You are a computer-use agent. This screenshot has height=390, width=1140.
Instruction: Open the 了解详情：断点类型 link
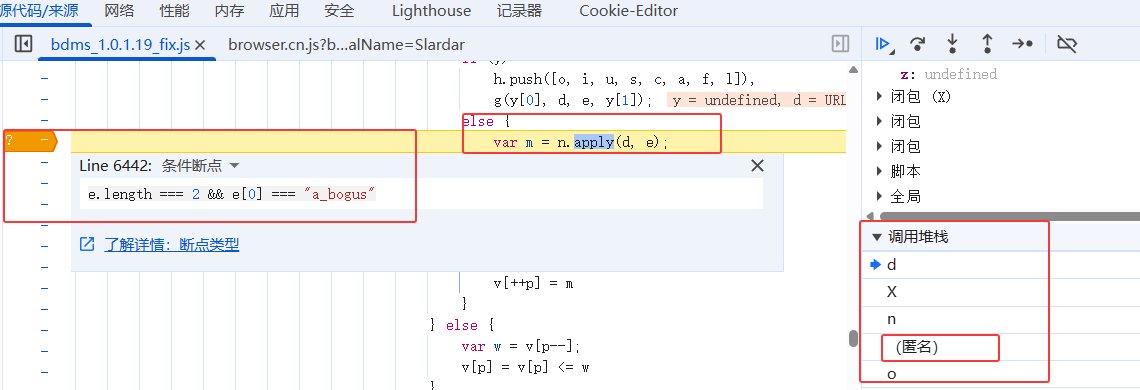[x=172, y=244]
